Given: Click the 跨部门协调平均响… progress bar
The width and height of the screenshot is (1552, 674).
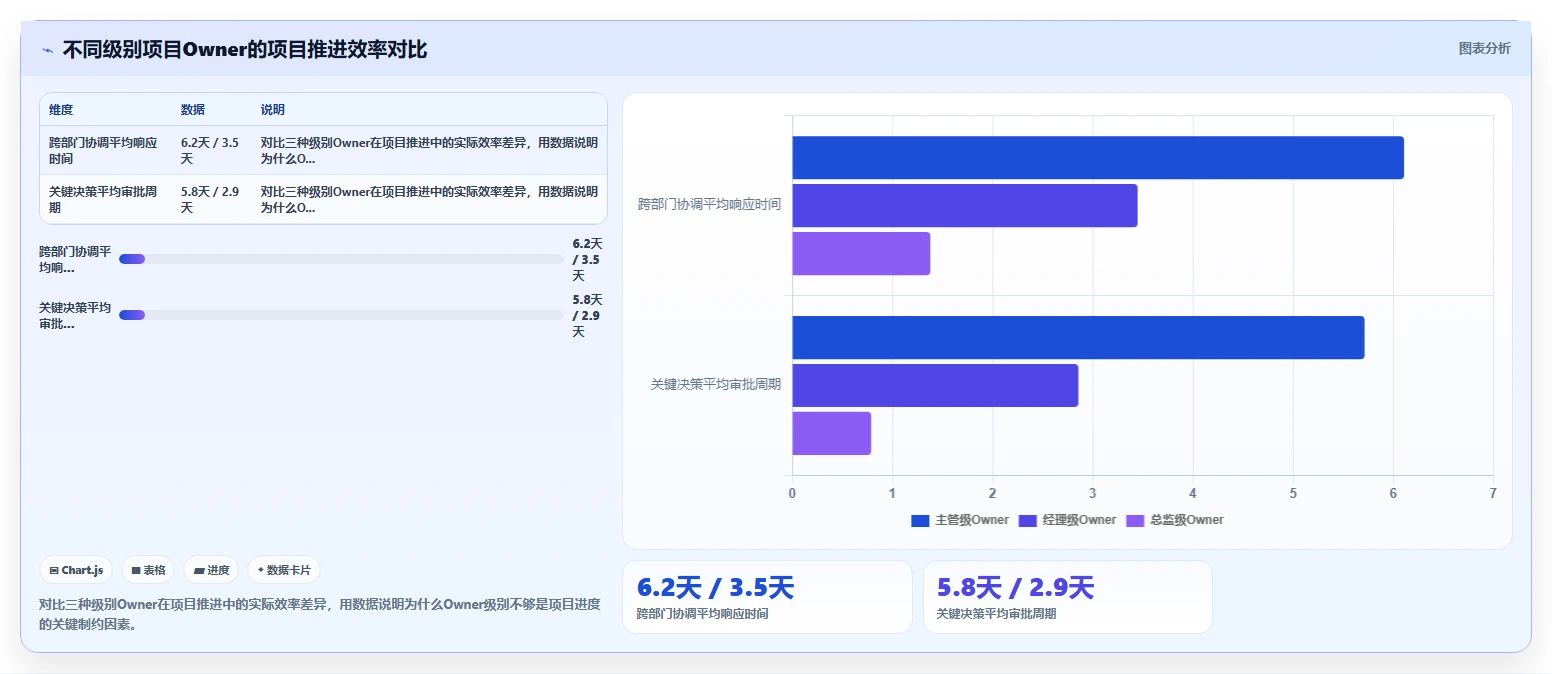Looking at the screenshot, I should [x=341, y=259].
